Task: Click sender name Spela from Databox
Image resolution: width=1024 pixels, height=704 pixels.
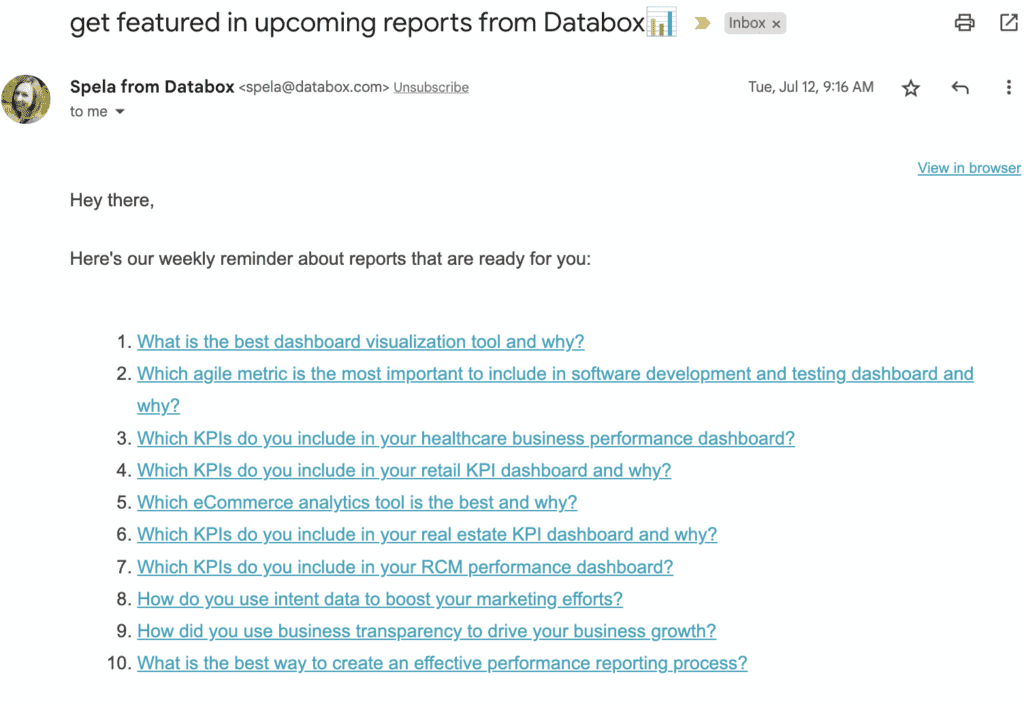Action: point(152,87)
